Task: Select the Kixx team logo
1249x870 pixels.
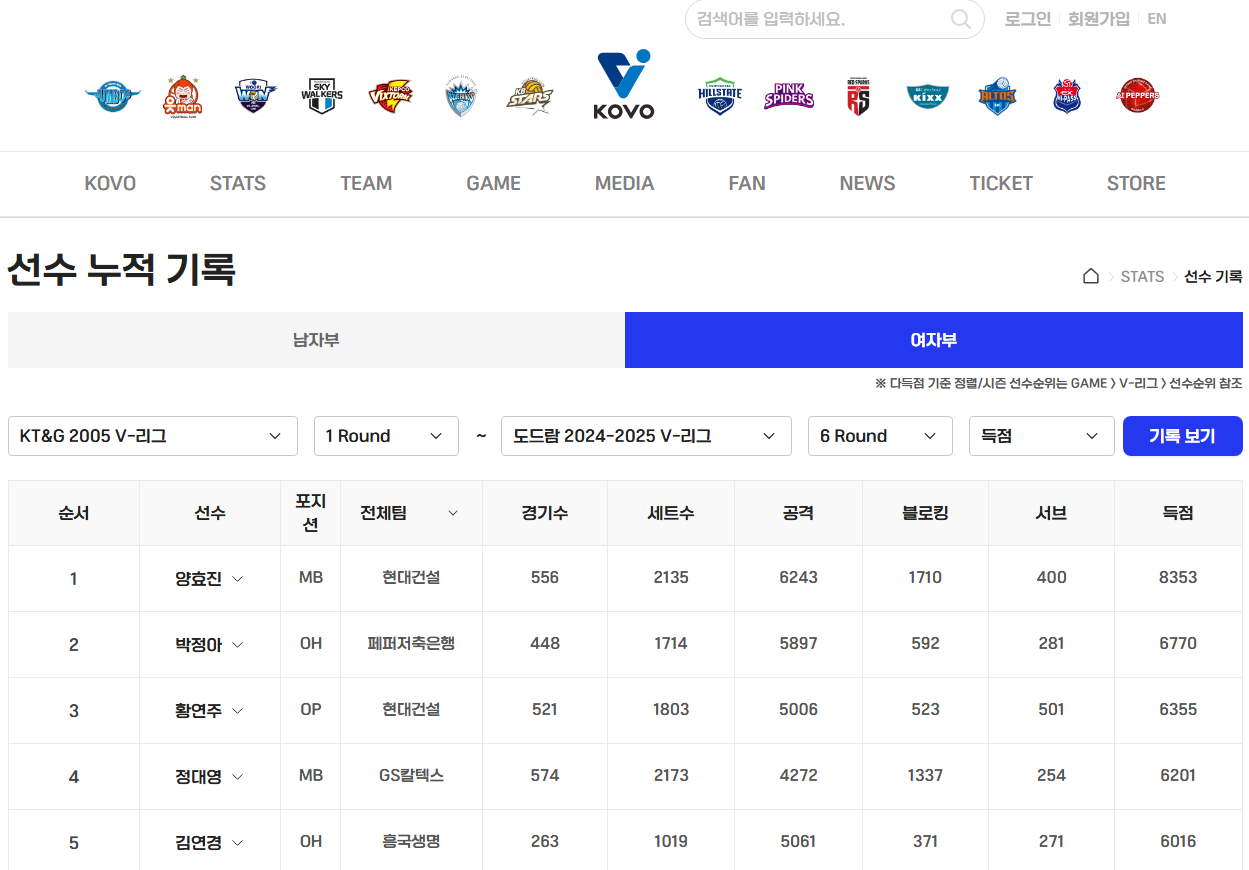Action: pyautogui.click(x=928, y=95)
